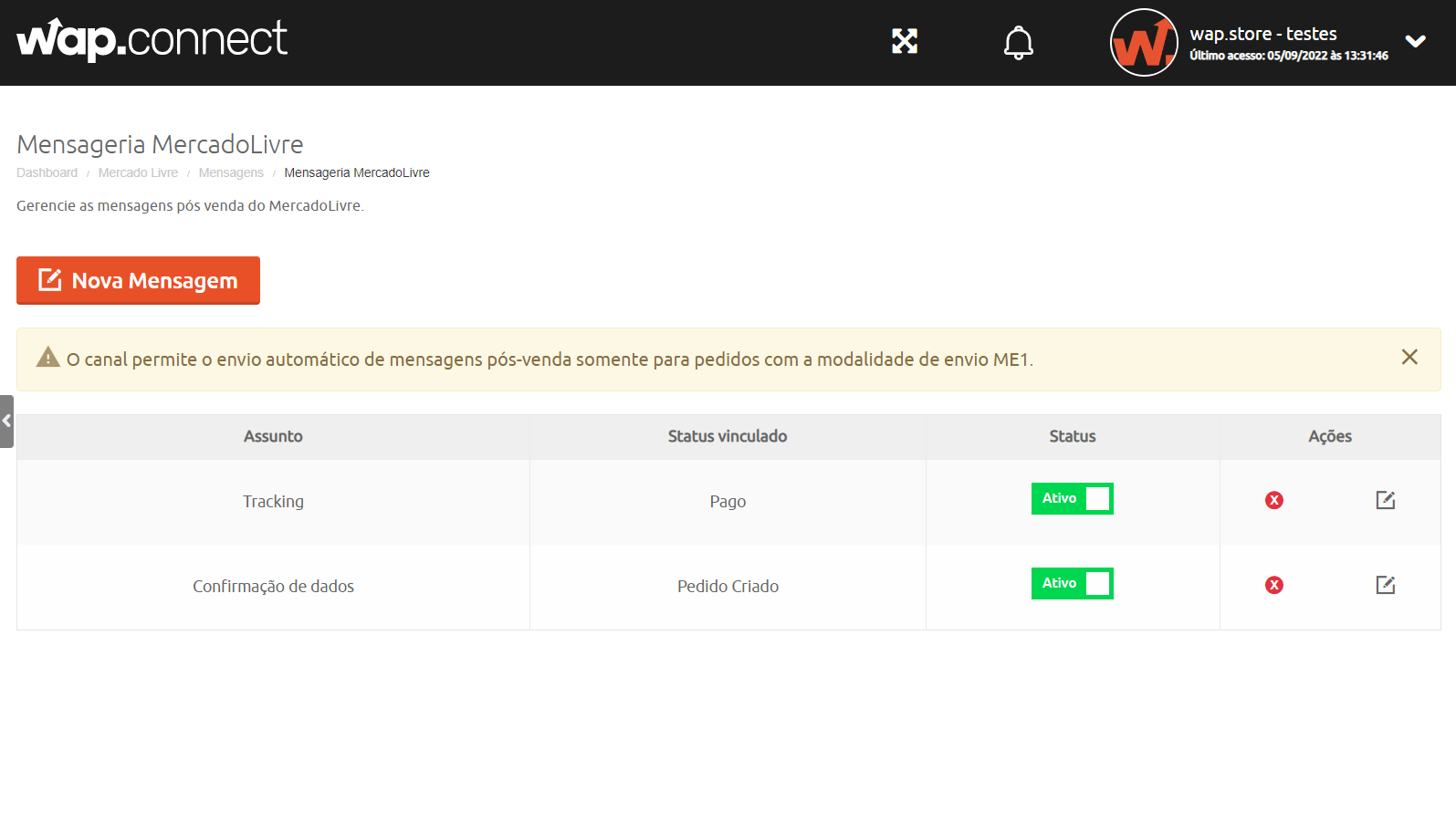This screenshot has width=1456, height=823.
Task: Edit the Confirmação de dados message
Action: click(1386, 585)
